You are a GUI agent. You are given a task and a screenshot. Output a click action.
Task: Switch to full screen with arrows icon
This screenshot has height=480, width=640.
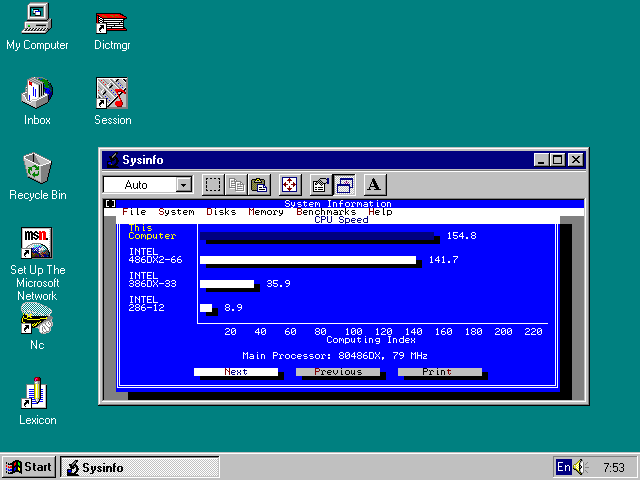[290, 185]
